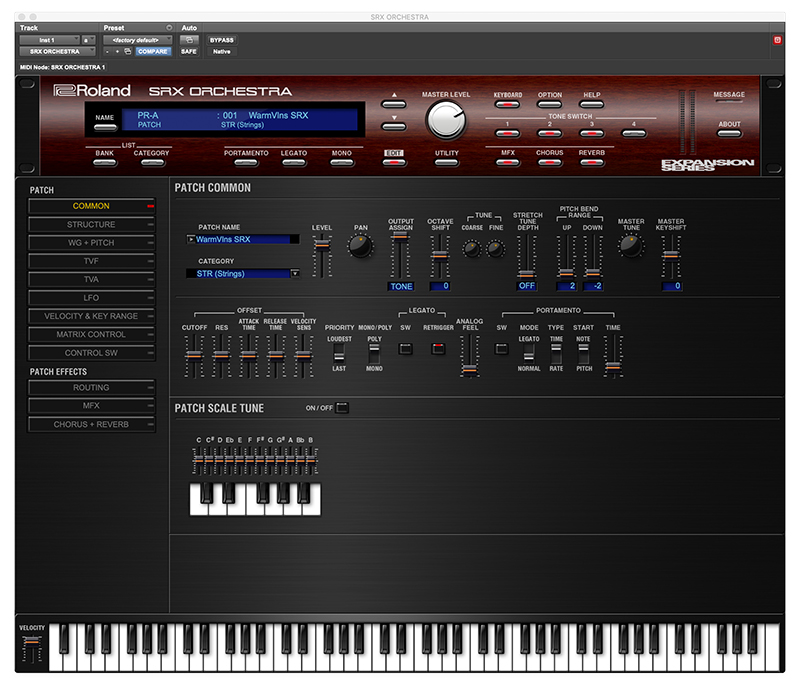Toggle the Portamento SW switch
This screenshot has height=690, width=800.
[x=502, y=349]
